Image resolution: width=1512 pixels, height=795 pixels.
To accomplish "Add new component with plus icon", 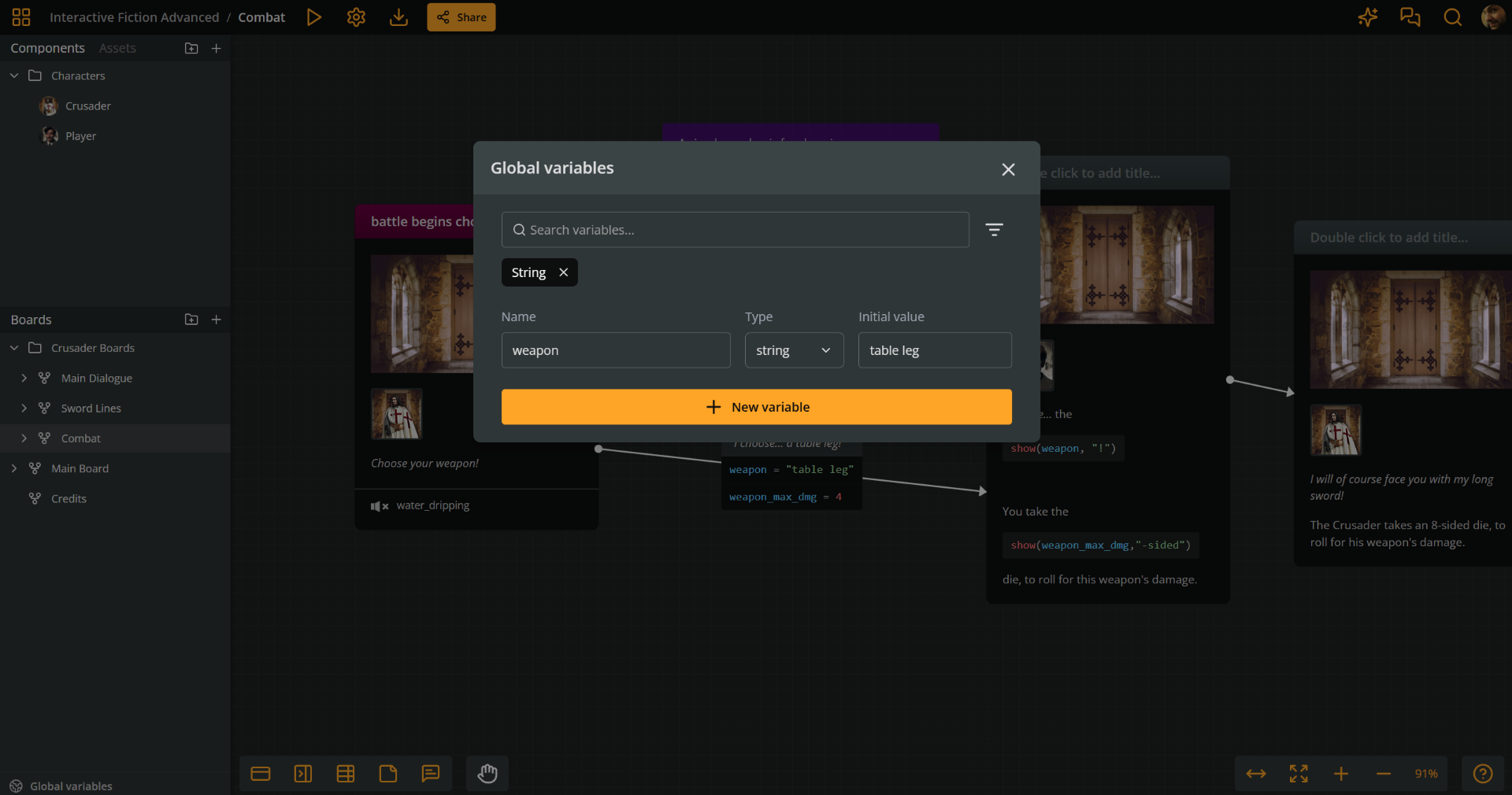I will click(217, 48).
